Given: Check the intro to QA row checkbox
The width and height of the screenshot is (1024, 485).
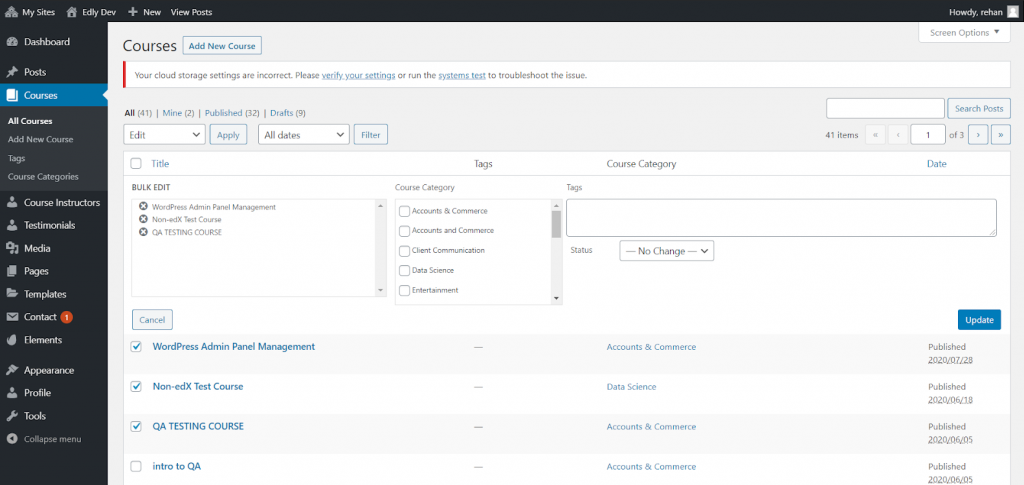Looking at the screenshot, I should coord(136,466).
